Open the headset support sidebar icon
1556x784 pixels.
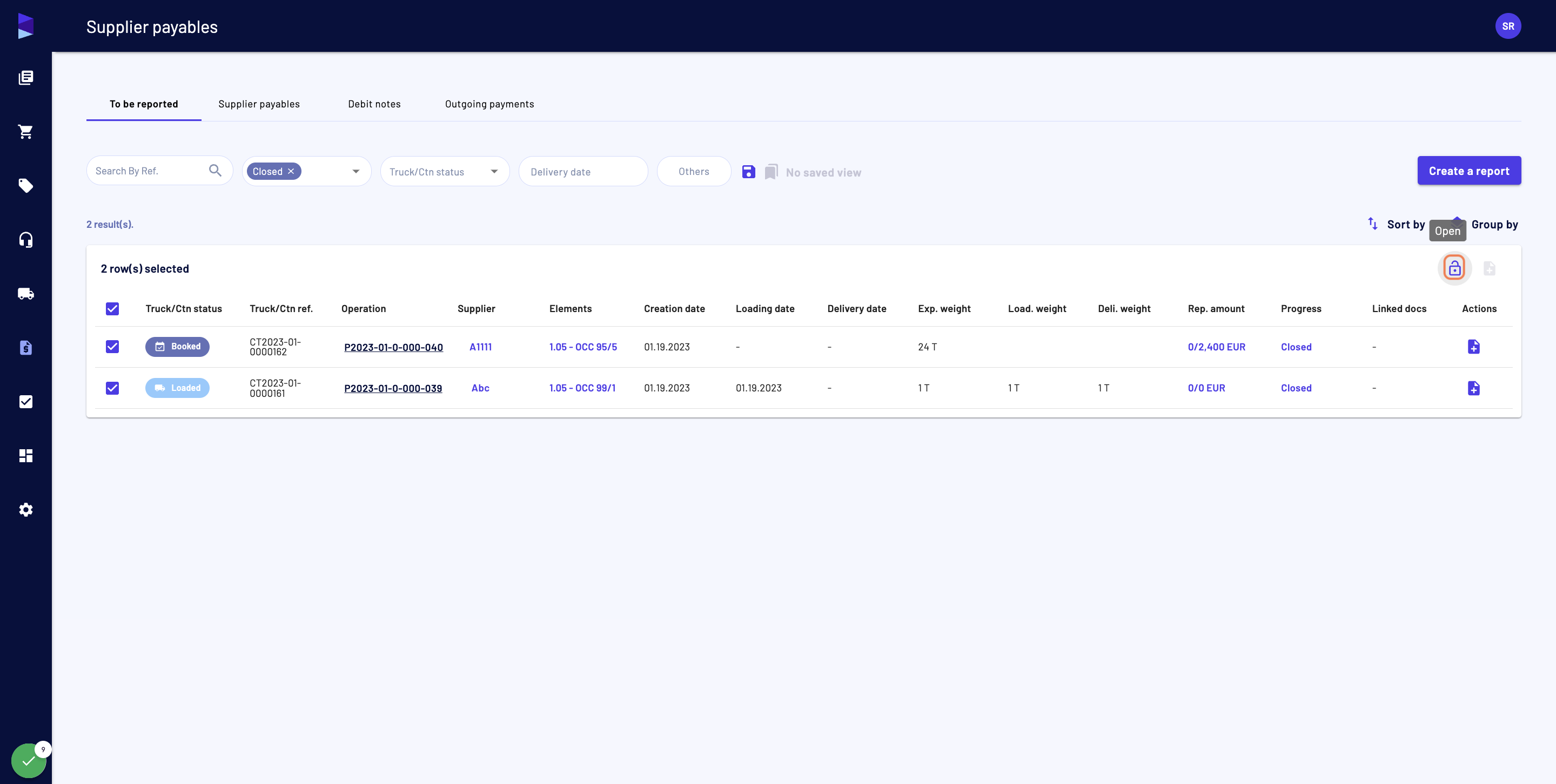tap(25, 240)
